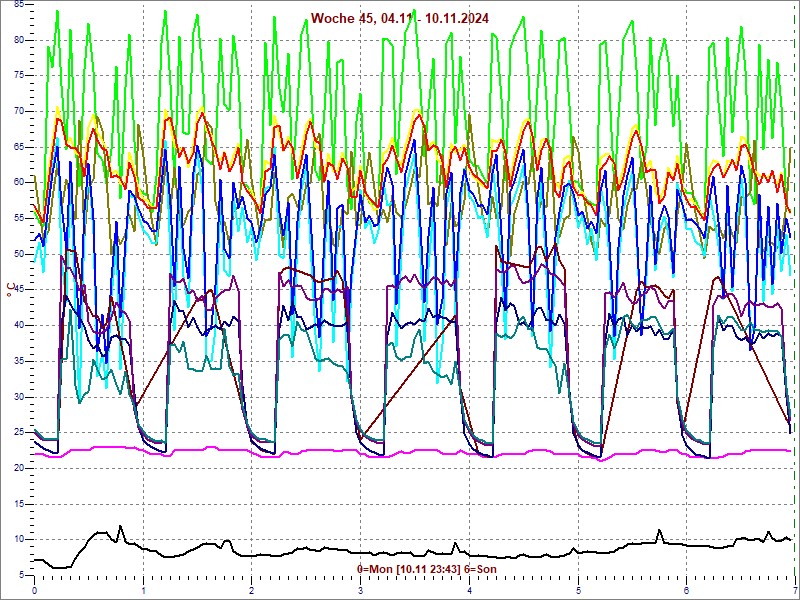
Task: Select the y-axis tick label 10
Action: coord(19,539)
